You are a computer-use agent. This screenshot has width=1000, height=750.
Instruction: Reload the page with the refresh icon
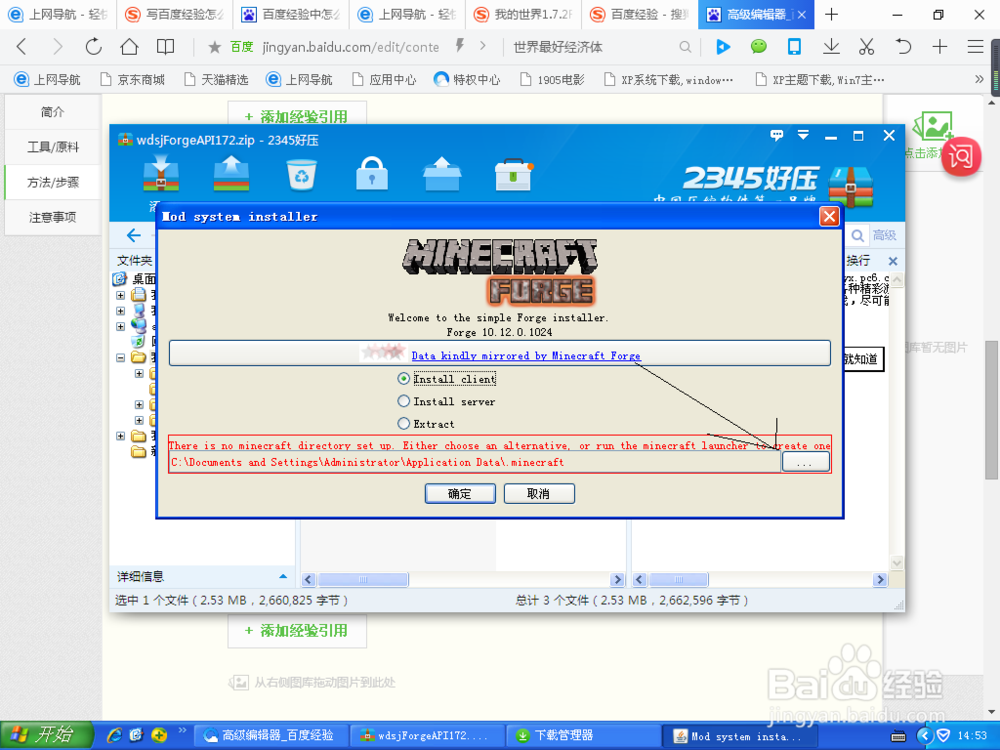(93, 47)
